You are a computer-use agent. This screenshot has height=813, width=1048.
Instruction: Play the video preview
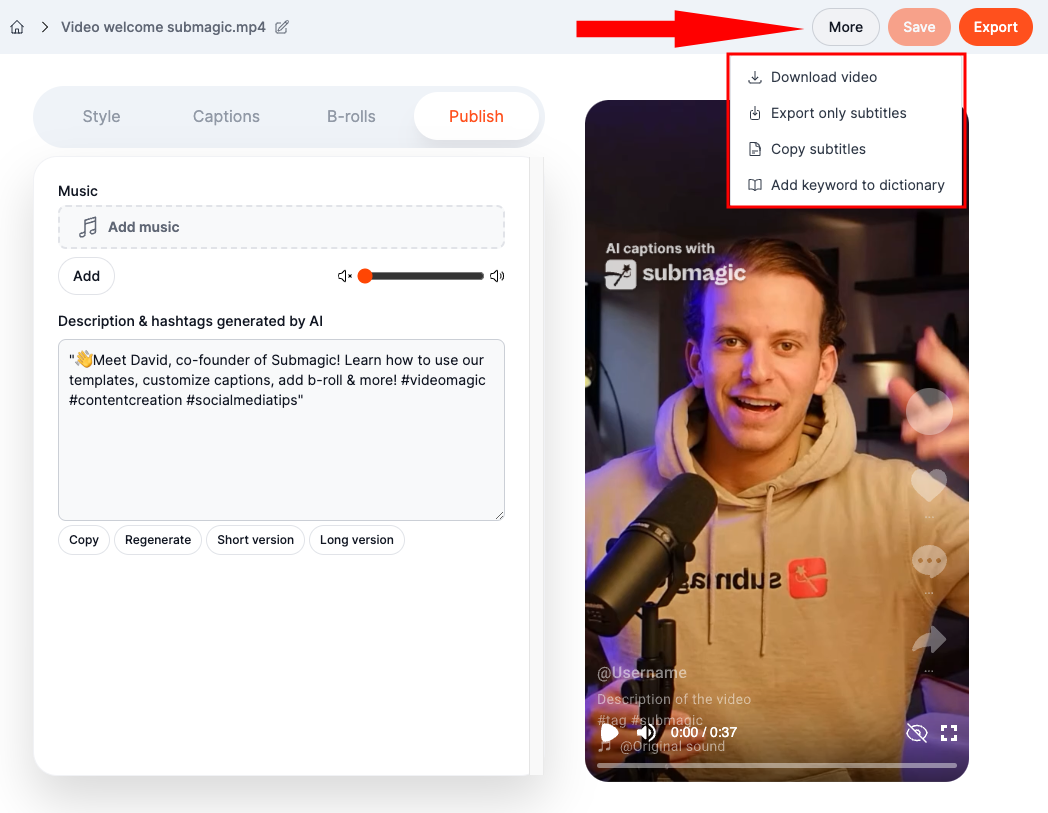[609, 733]
